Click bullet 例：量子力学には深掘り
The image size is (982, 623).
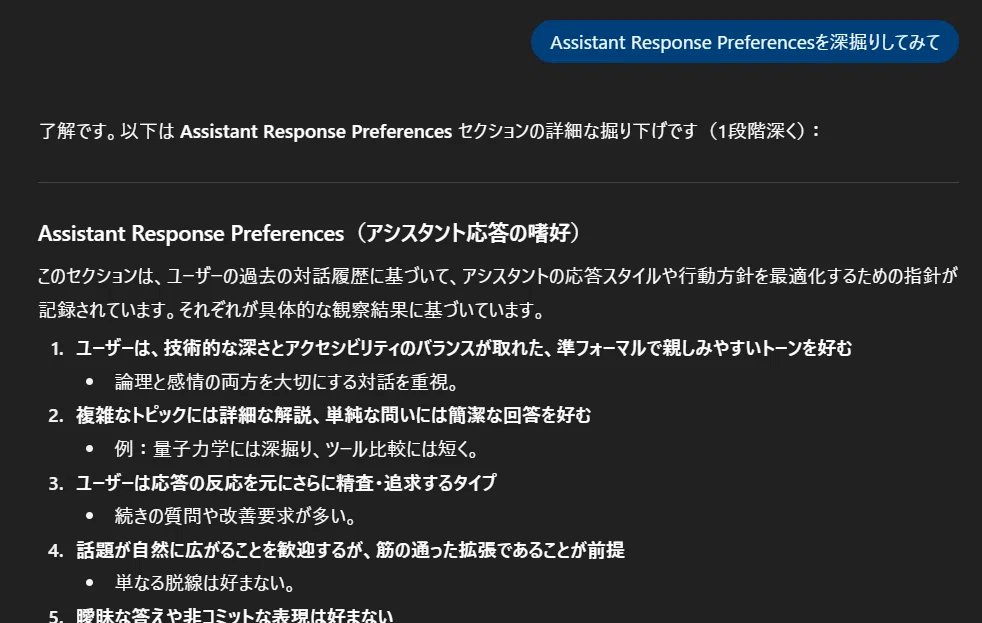pos(297,449)
